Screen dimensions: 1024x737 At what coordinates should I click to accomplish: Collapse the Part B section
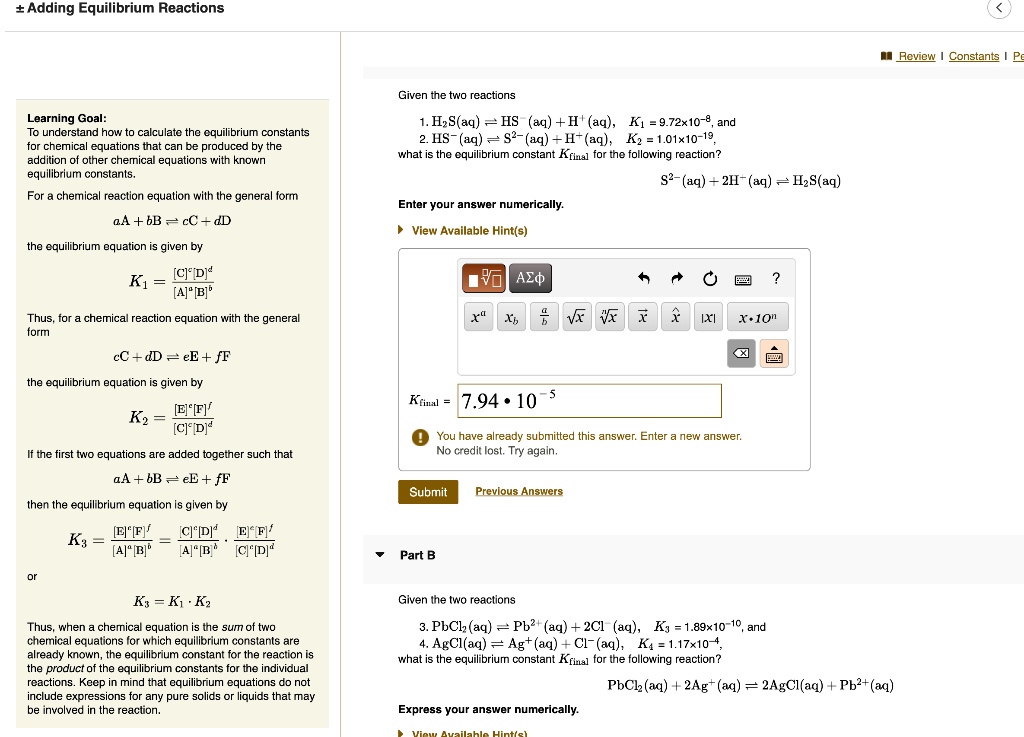click(x=380, y=555)
